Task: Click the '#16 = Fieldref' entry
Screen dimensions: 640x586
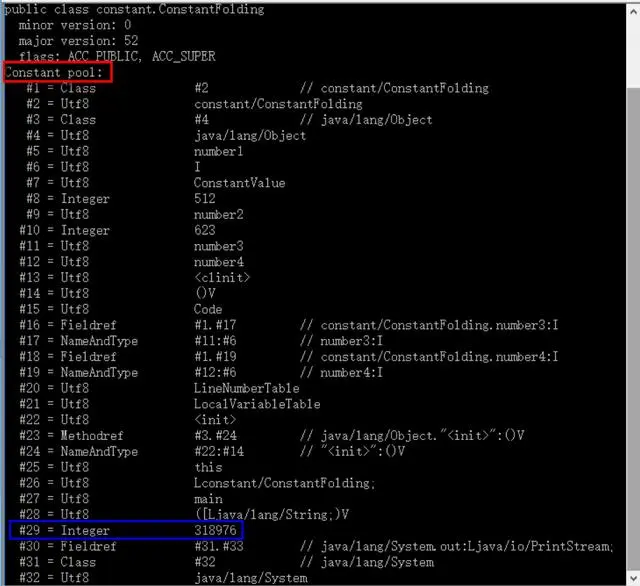Action: click(68, 325)
